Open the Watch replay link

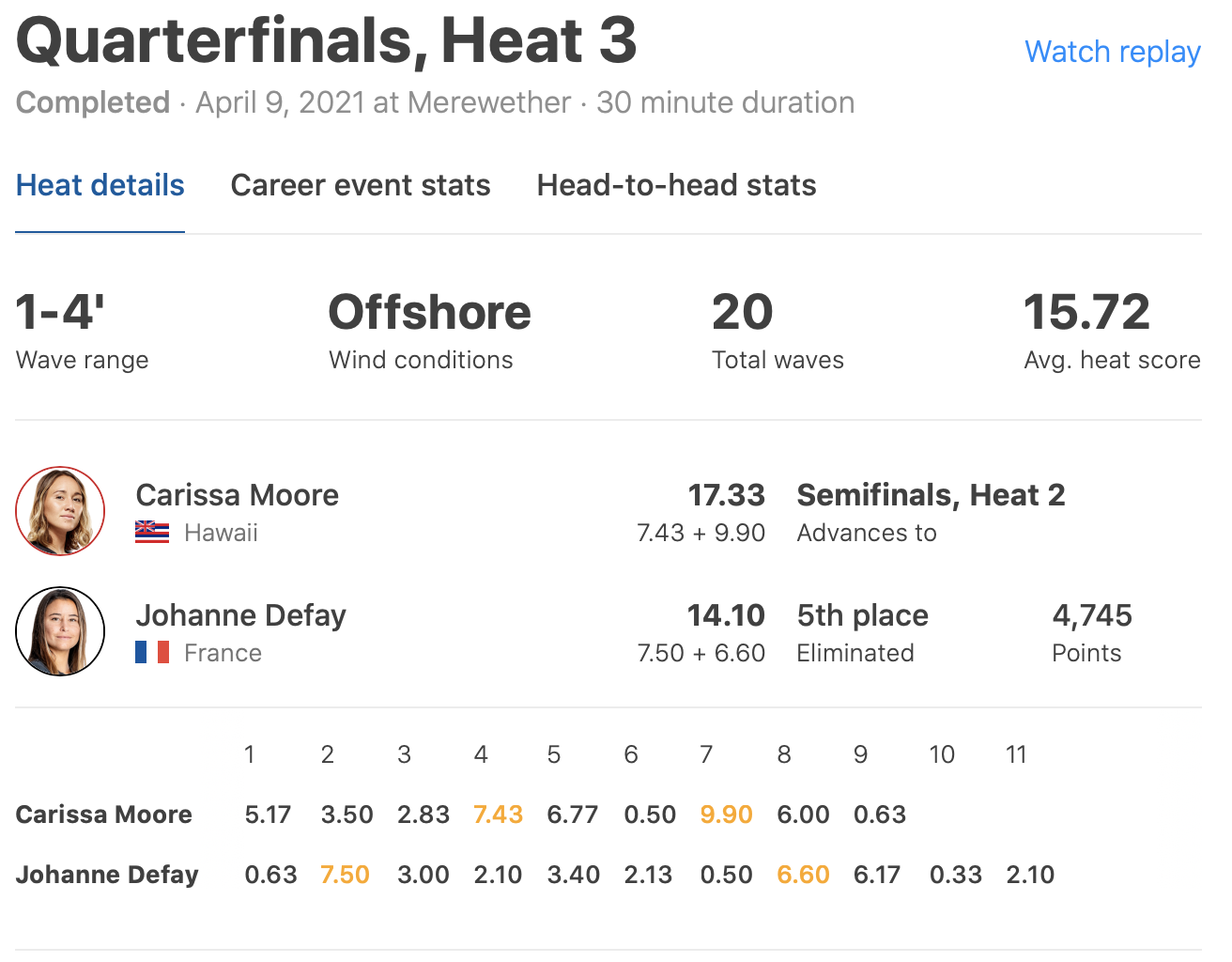pos(1112,52)
